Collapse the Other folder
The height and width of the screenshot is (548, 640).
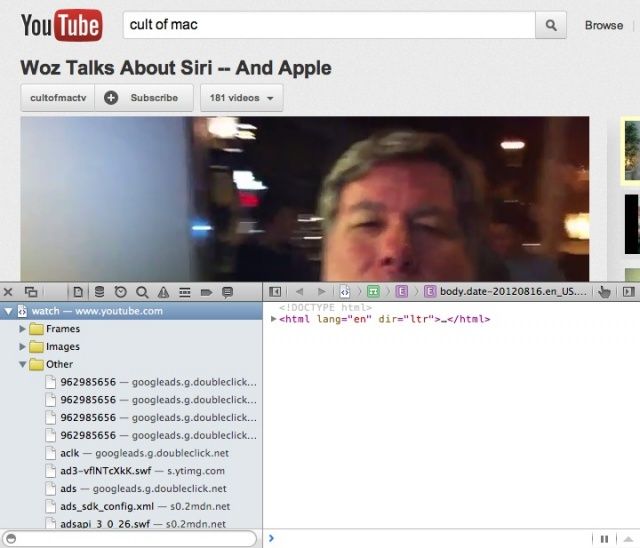pos(23,365)
